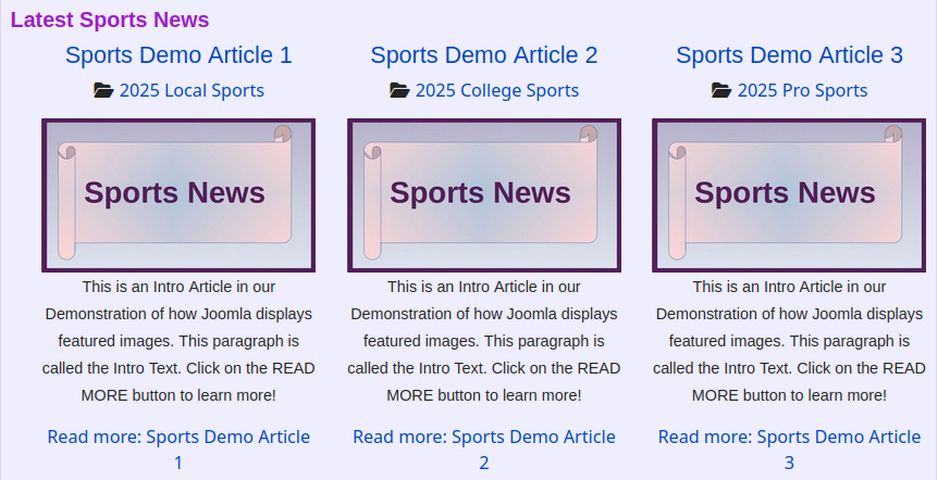Click the intro text paragraph under Article 1
This screenshot has width=937, height=480.
178,341
